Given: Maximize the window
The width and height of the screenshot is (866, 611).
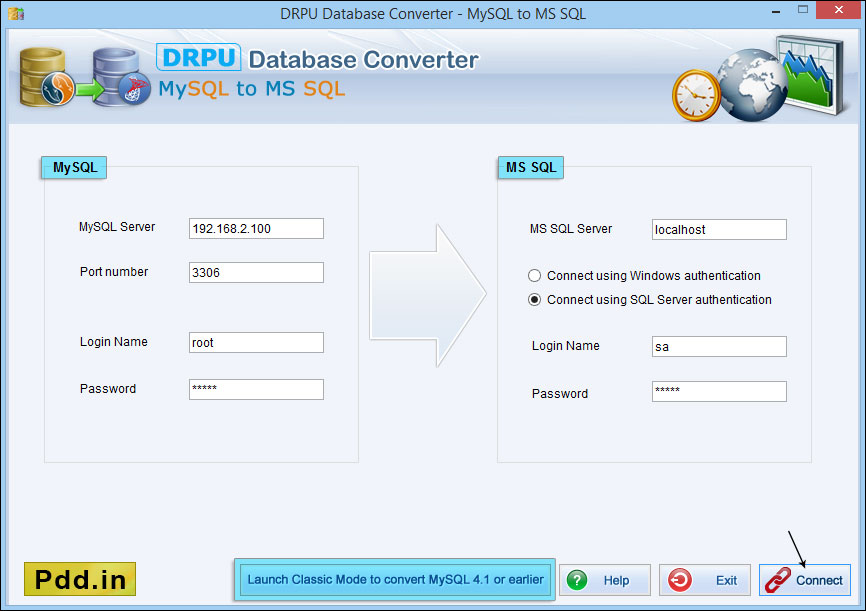Looking at the screenshot, I should tap(802, 10).
